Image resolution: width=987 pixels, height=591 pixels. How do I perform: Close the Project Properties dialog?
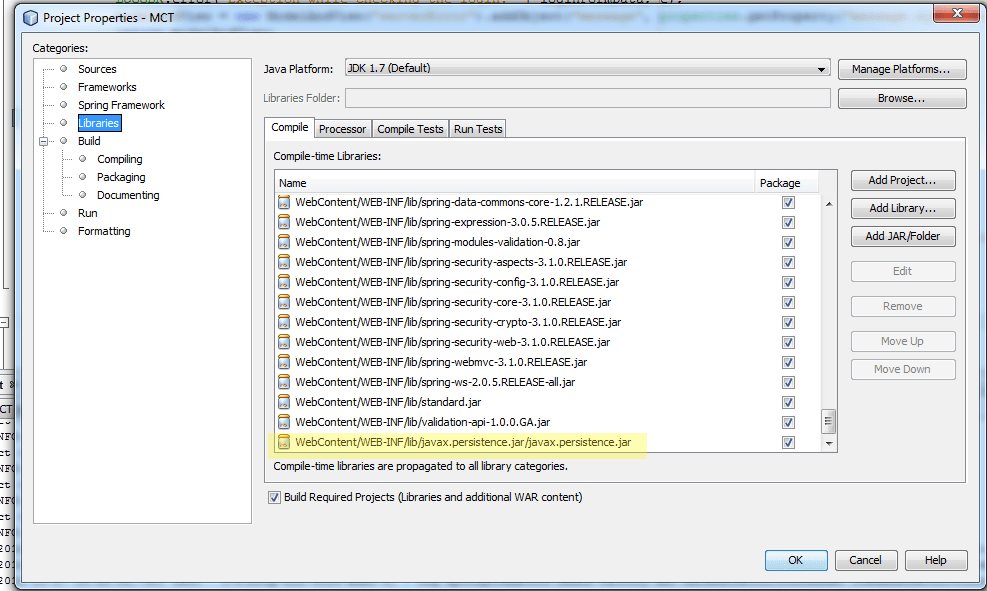coord(956,13)
